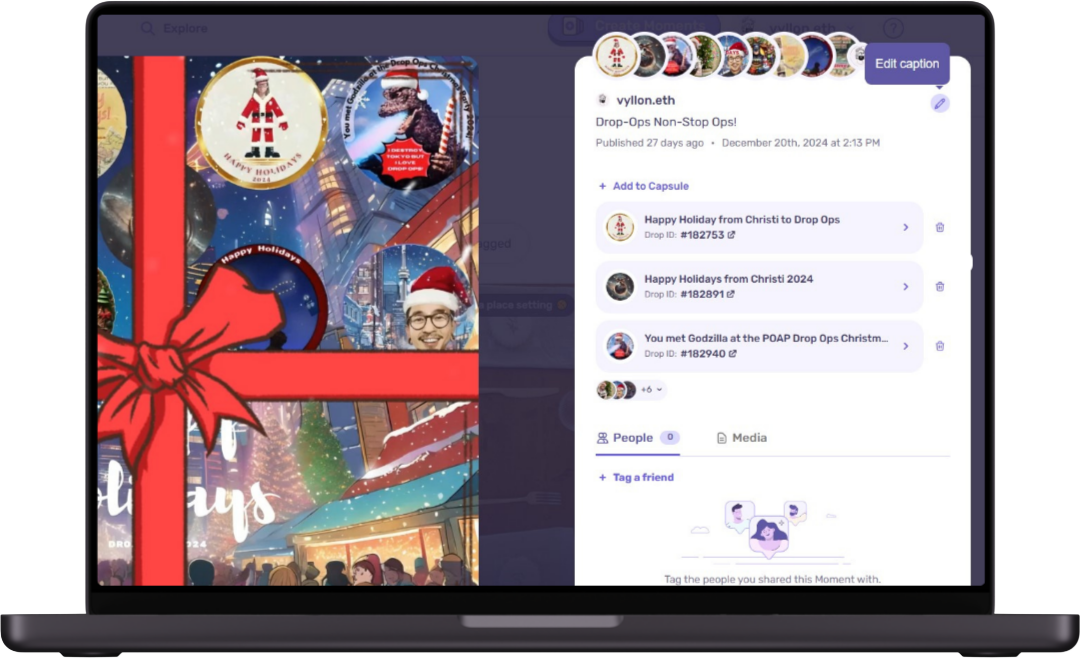This screenshot has height=659, width=1080.
Task: Click the pencil Edit caption icon
Action: [939, 103]
